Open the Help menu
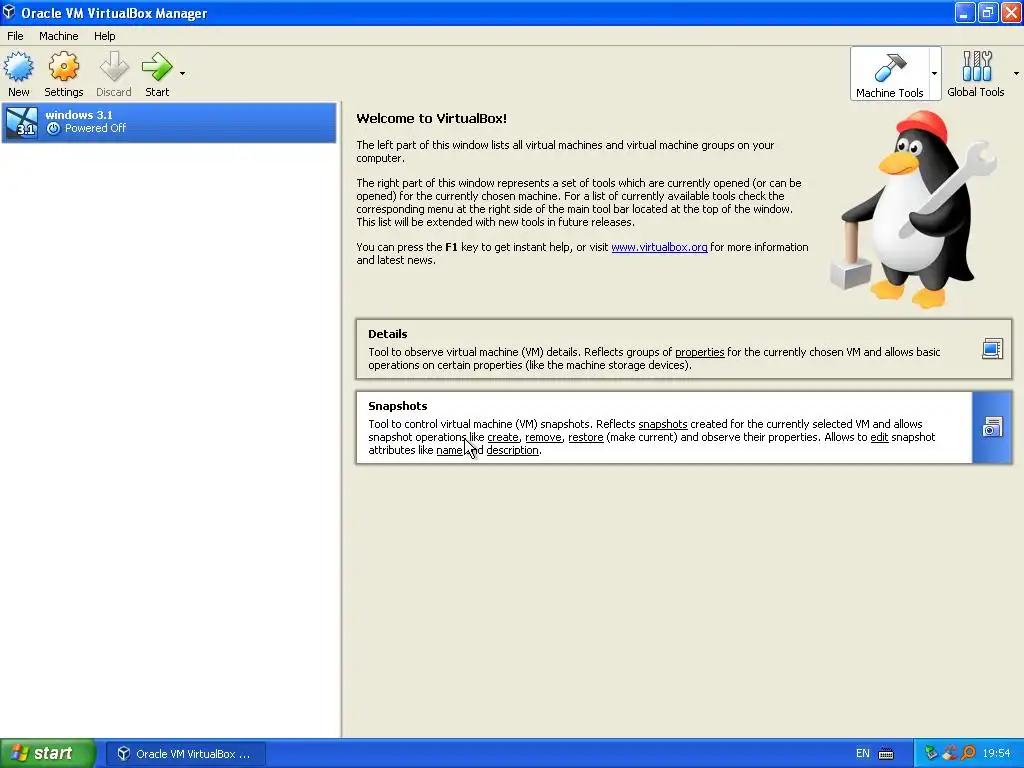 pyautogui.click(x=104, y=36)
